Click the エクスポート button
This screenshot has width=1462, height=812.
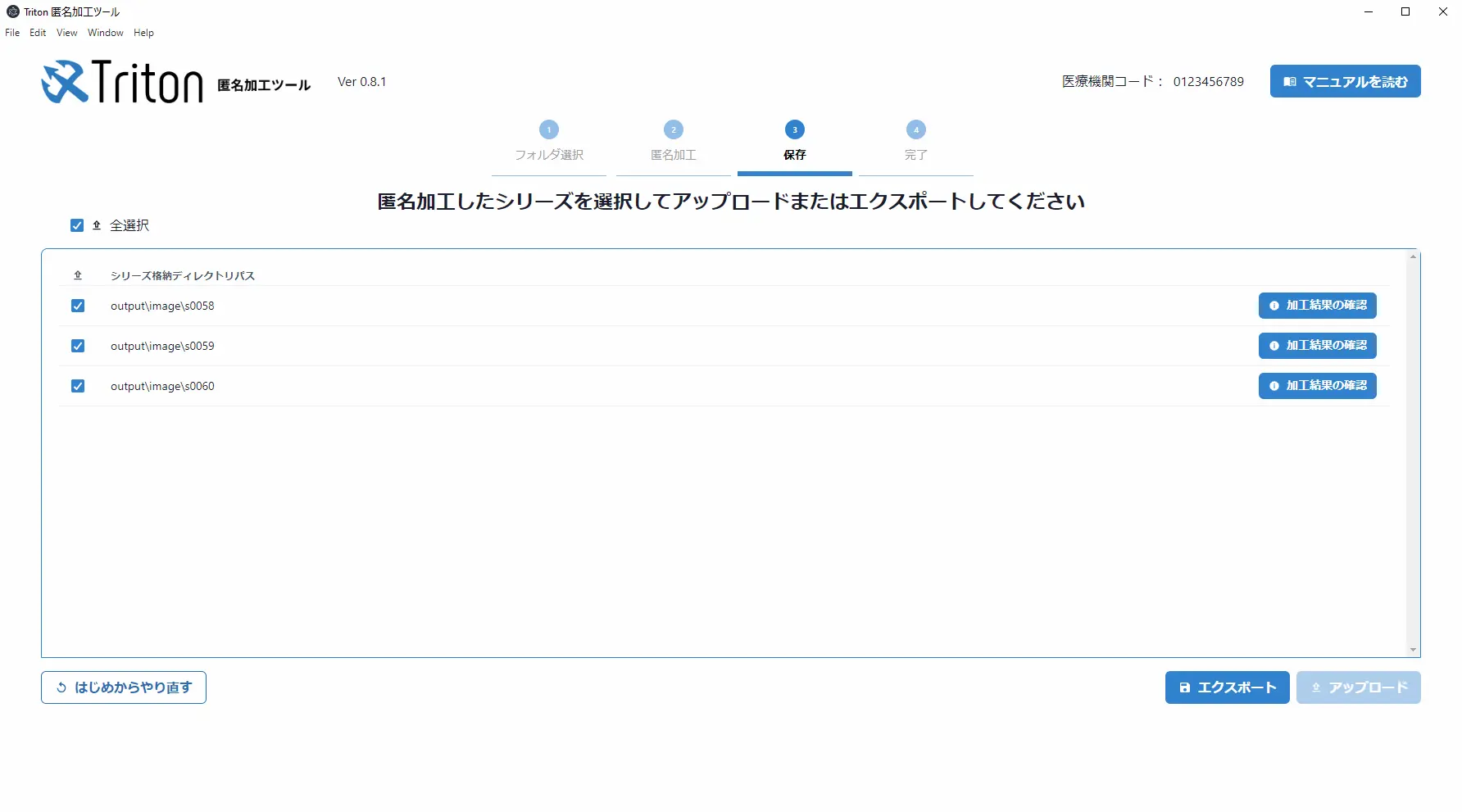(1227, 687)
